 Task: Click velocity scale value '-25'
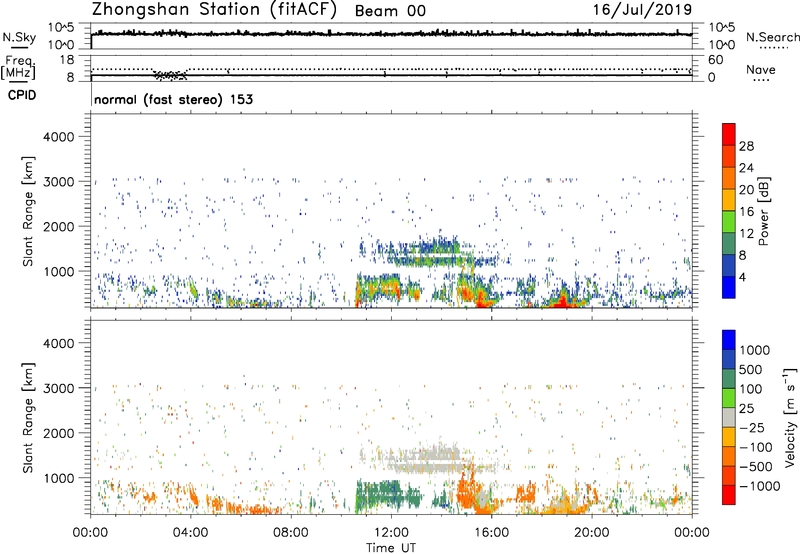(750, 427)
